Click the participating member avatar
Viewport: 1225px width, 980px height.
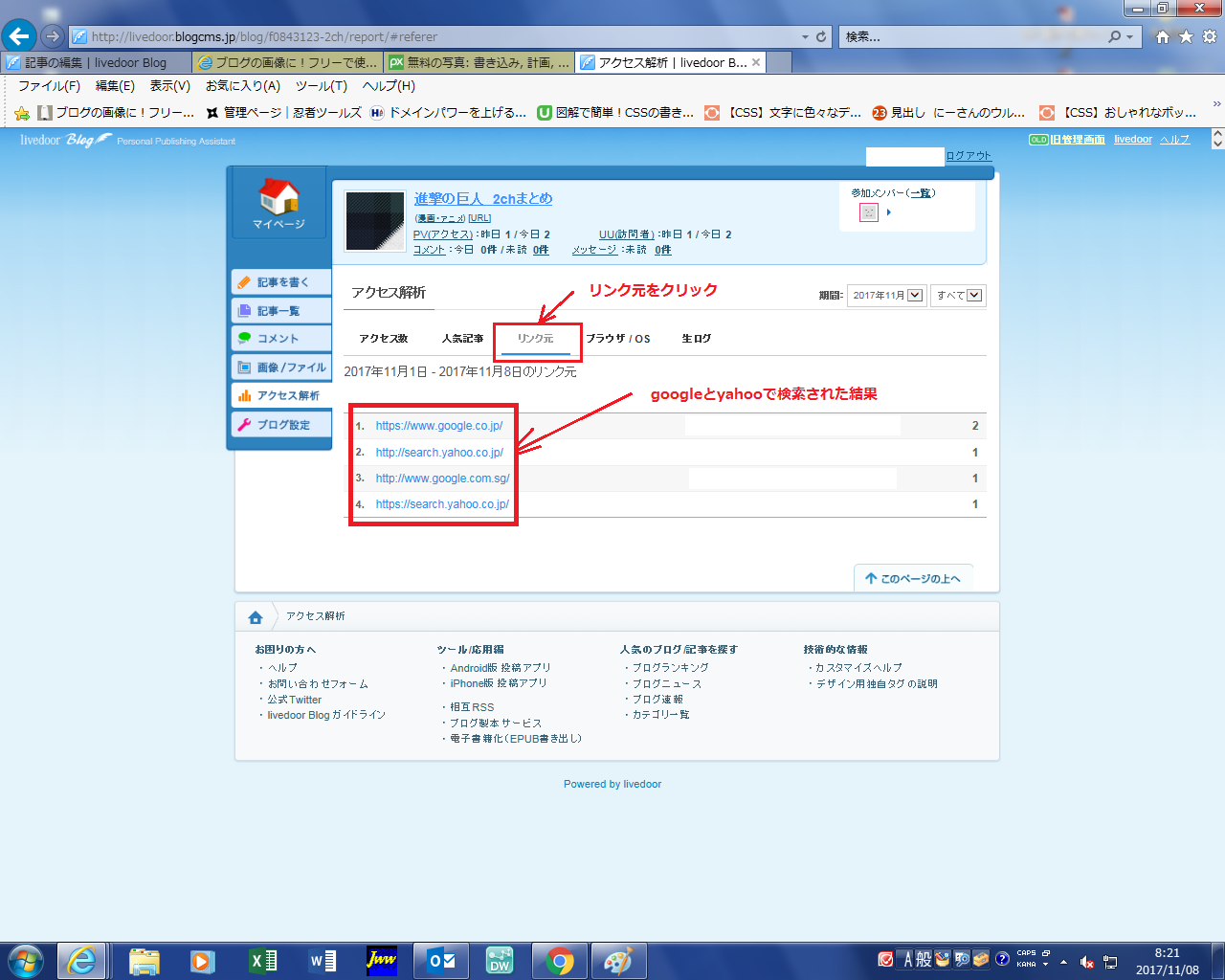pos(869,212)
